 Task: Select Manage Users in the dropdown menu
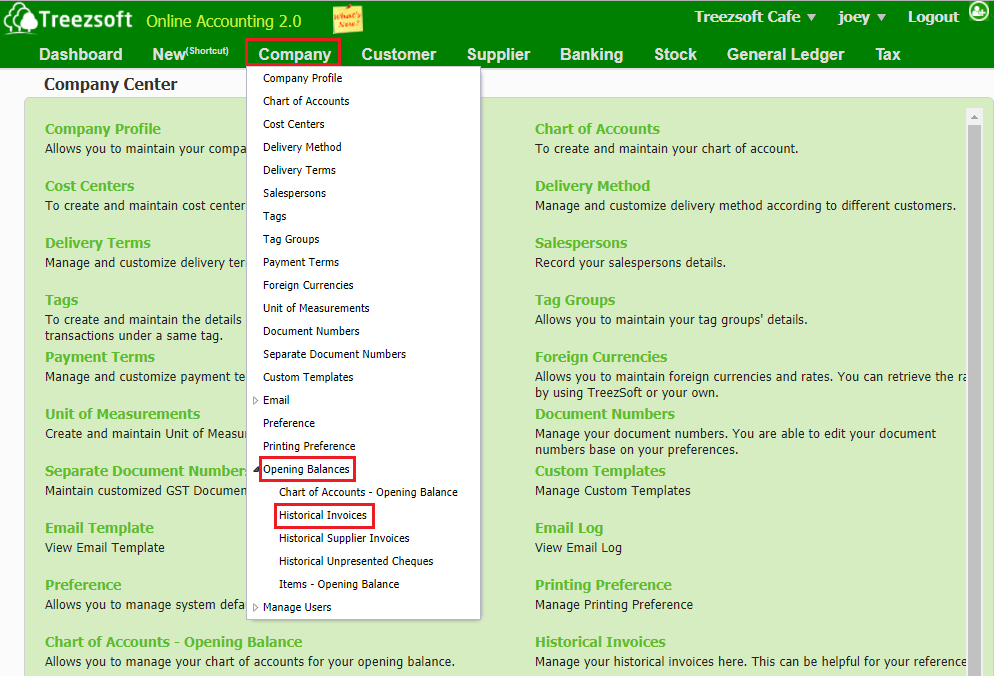click(x=297, y=608)
